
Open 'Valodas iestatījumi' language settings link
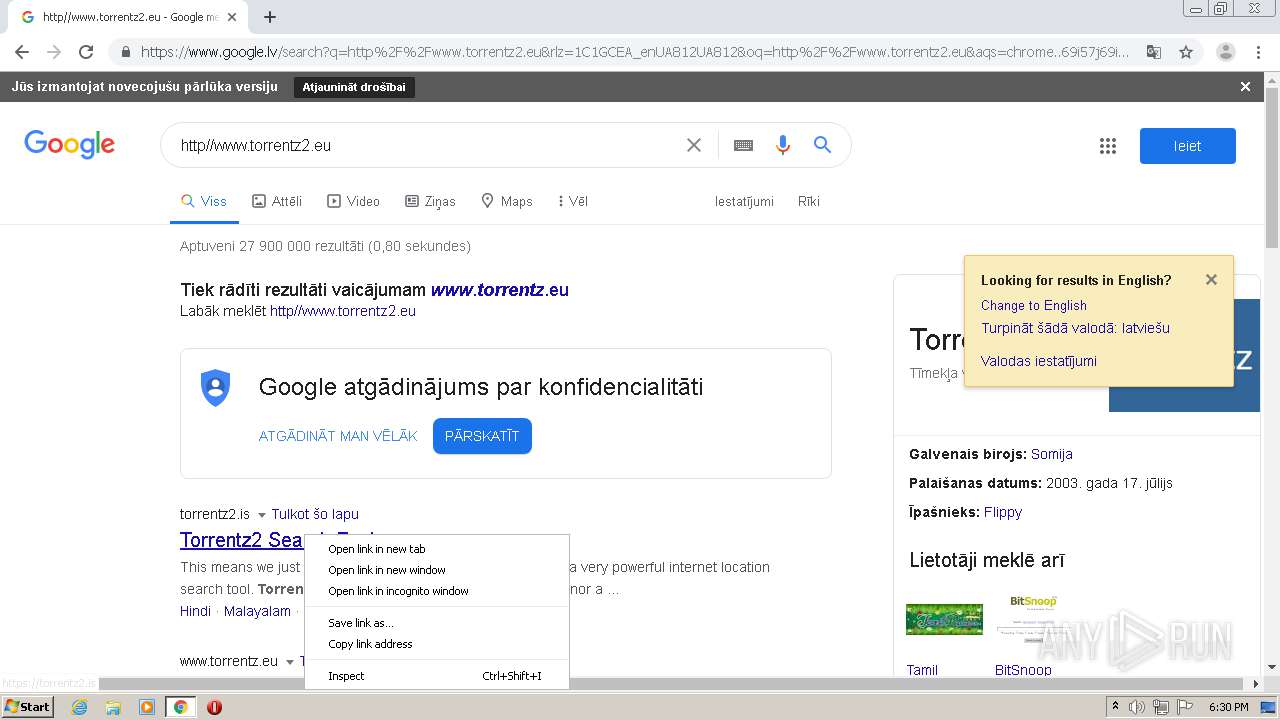tap(1038, 361)
